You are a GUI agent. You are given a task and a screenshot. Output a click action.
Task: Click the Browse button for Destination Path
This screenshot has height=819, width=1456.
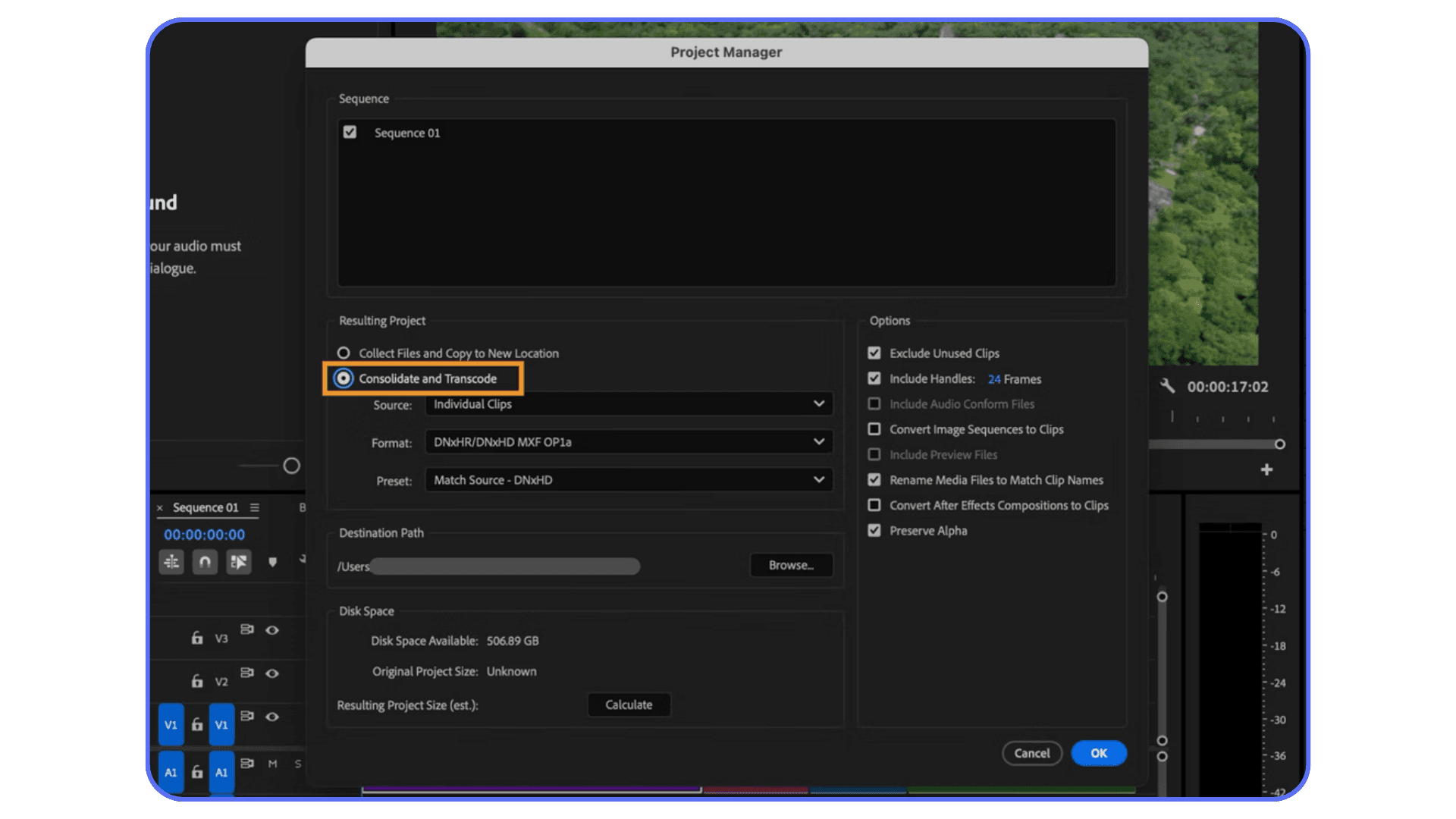[791, 565]
